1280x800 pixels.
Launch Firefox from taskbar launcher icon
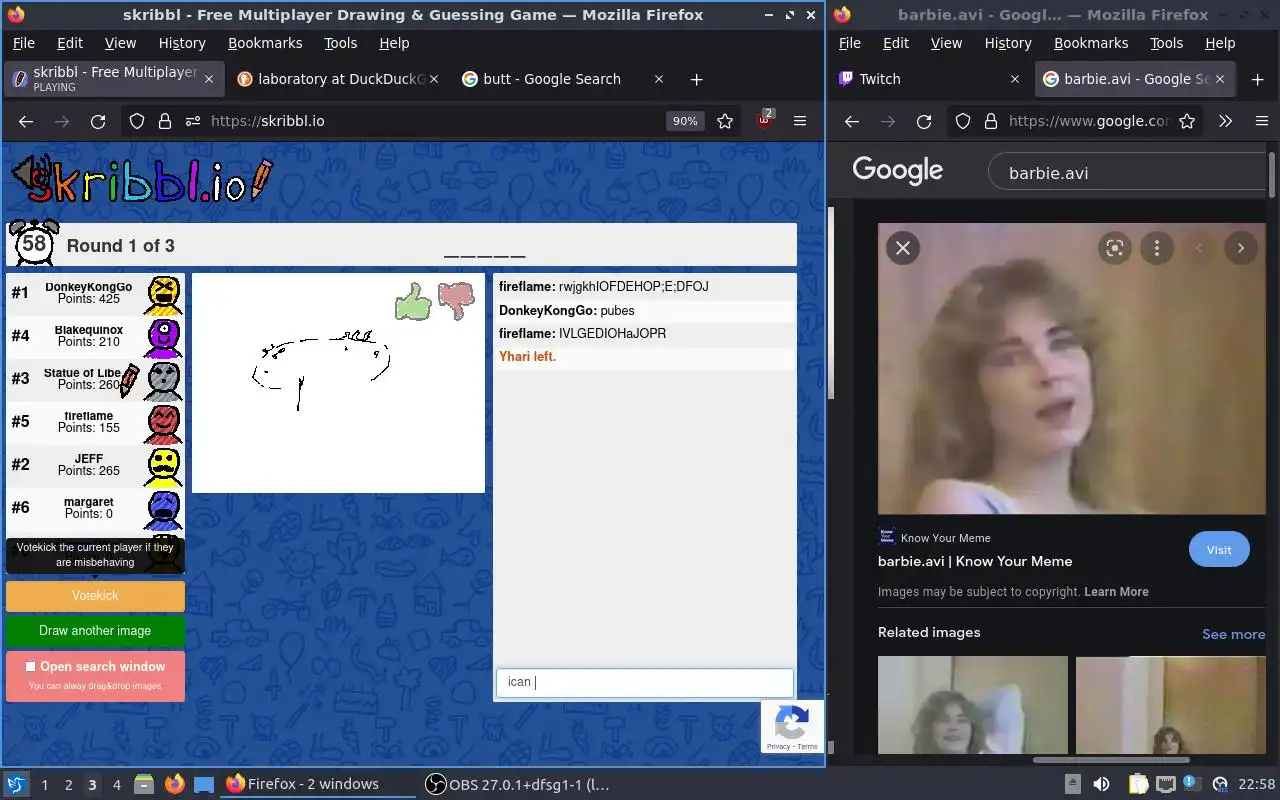pyautogui.click(x=175, y=784)
